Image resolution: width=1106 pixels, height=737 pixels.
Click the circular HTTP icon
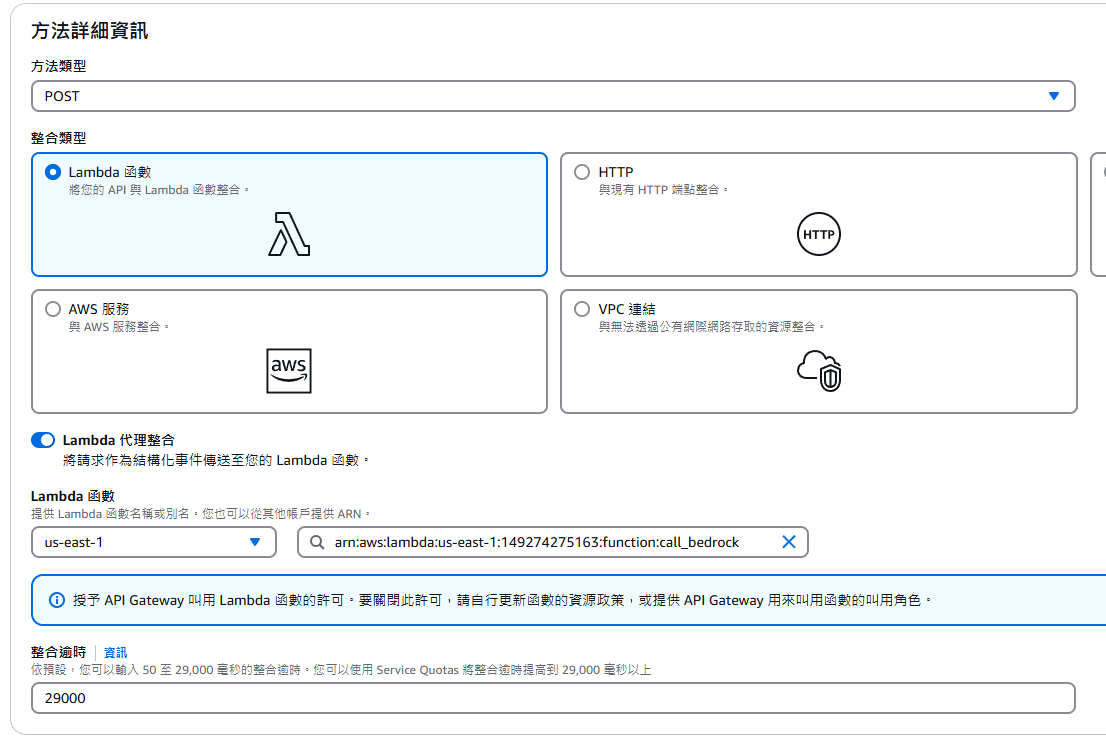(819, 234)
